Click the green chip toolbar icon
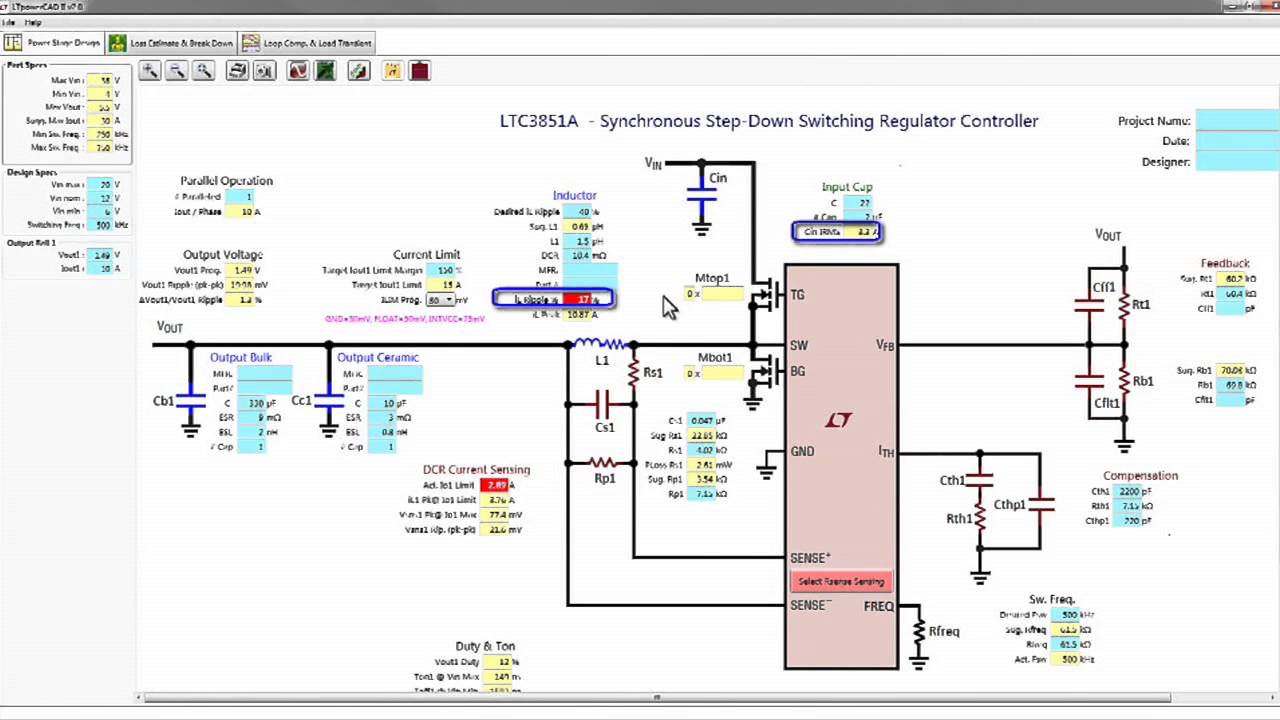 tap(325, 70)
